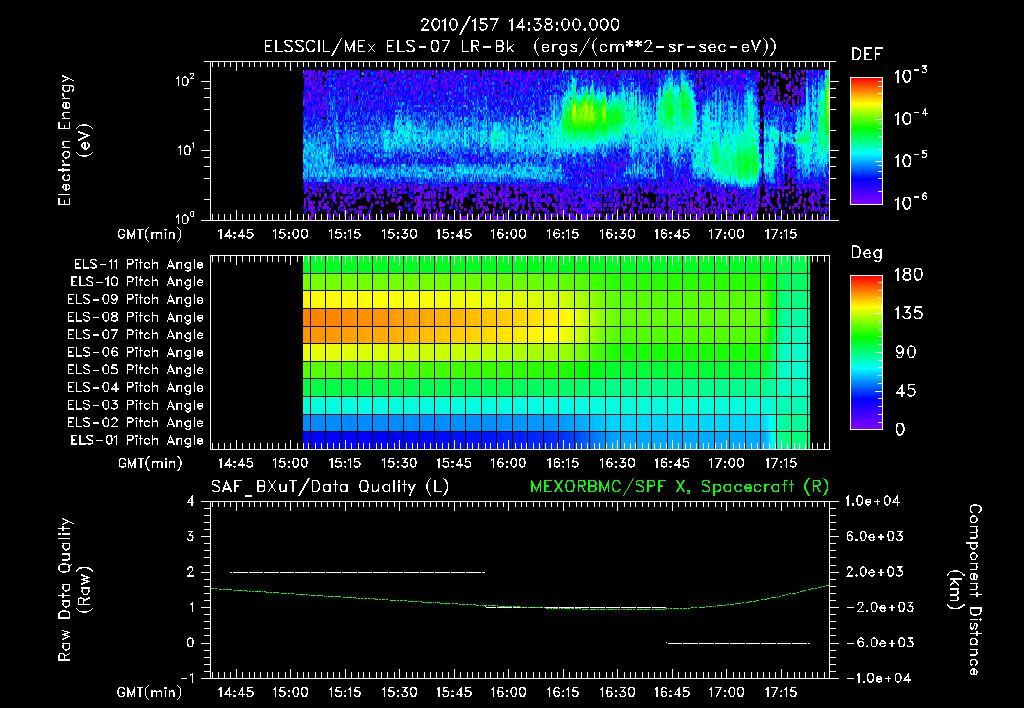This screenshot has width=1024, height=708.
Task: Click the ELS-05 Pitch Angle row label
Action: [135, 370]
